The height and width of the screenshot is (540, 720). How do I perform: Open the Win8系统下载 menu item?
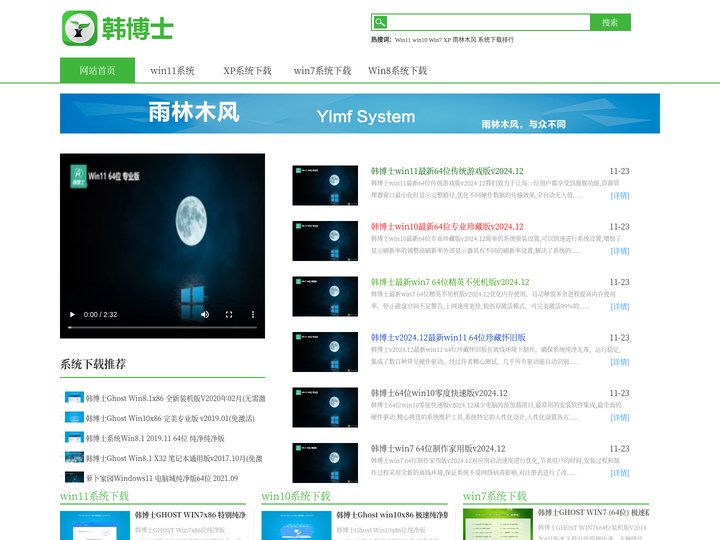398,71
